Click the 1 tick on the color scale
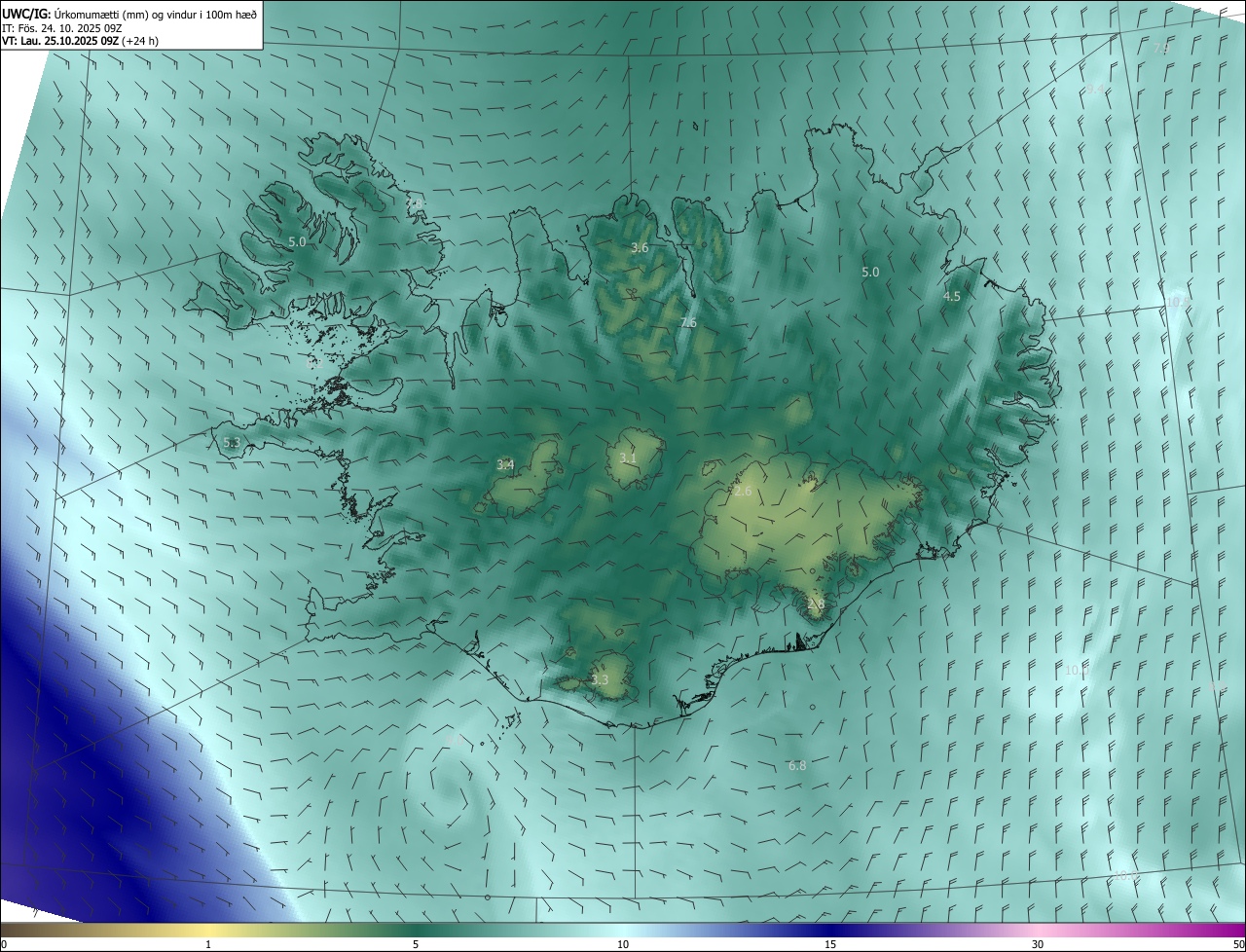 [x=208, y=944]
